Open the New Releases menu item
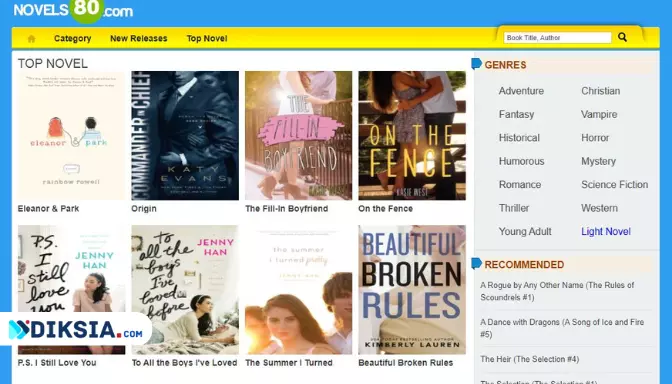 point(138,39)
